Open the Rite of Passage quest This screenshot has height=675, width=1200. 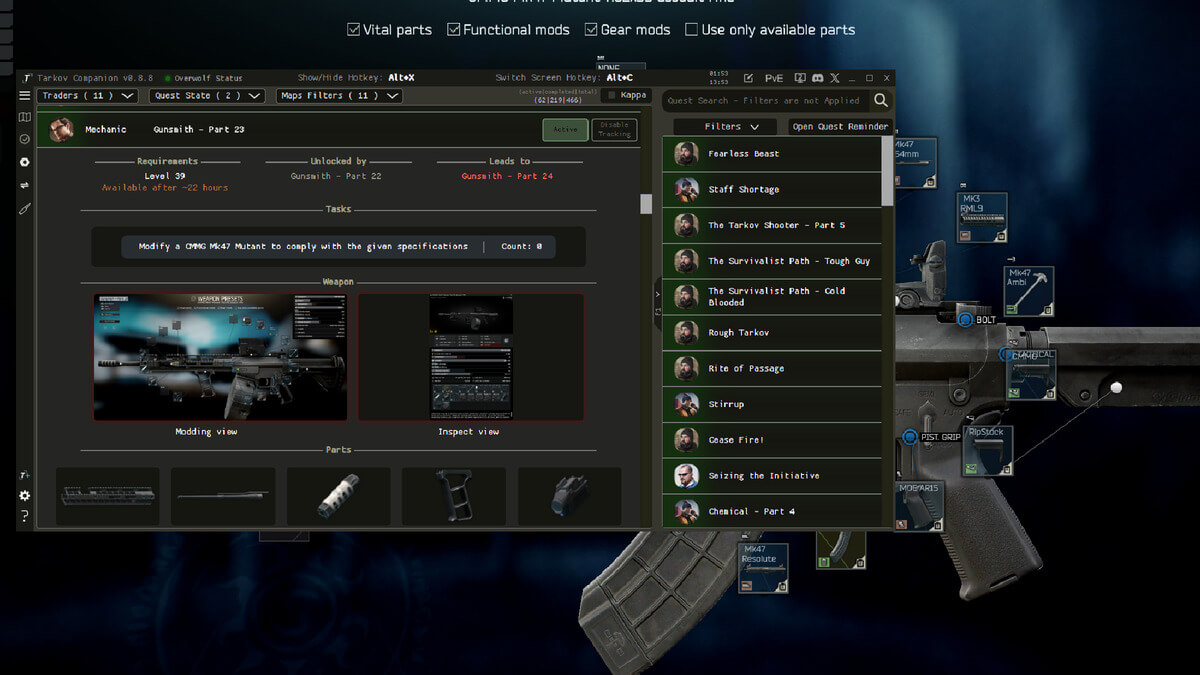[772, 369]
